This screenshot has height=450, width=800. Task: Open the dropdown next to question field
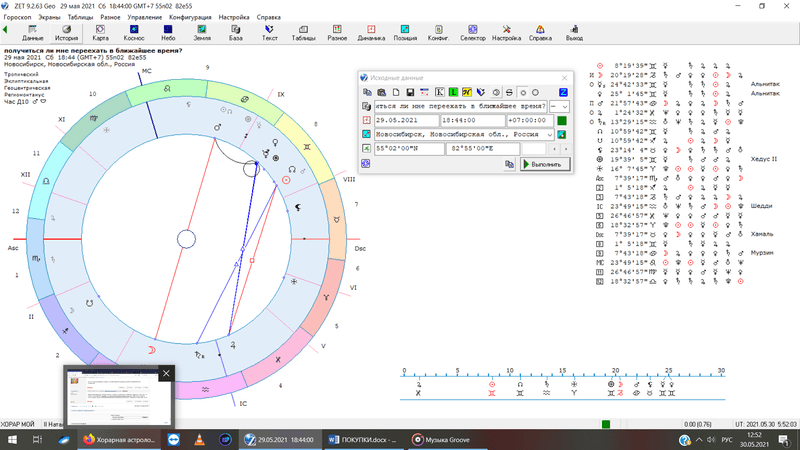(562, 106)
